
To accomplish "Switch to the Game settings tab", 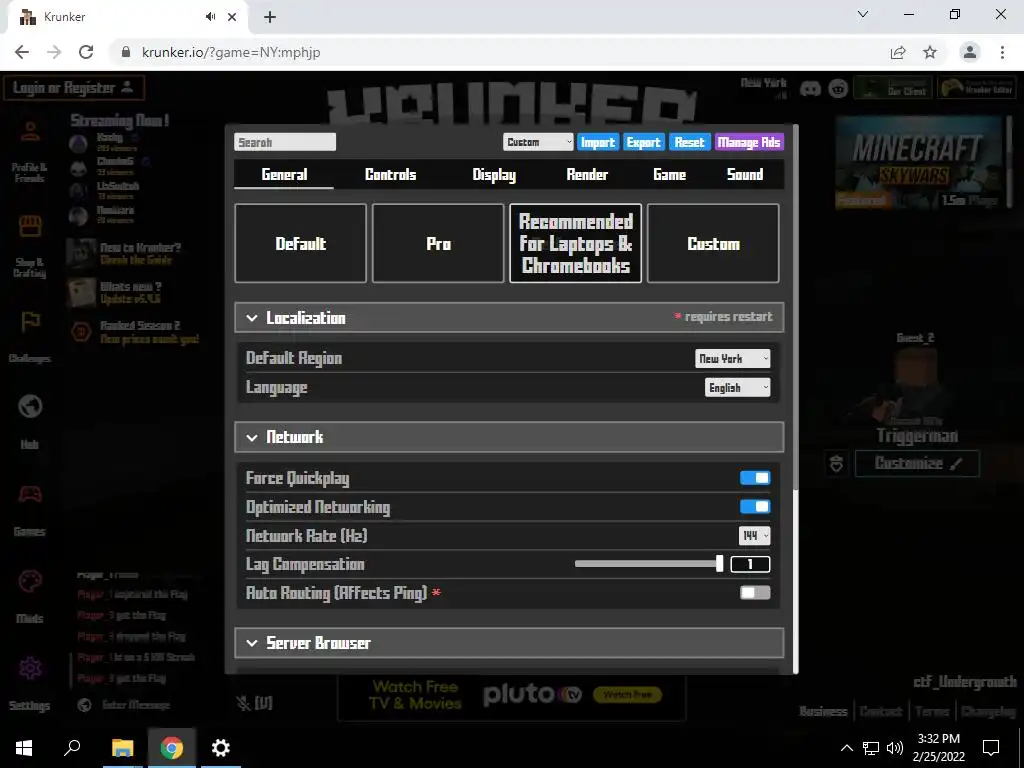I will [x=669, y=174].
